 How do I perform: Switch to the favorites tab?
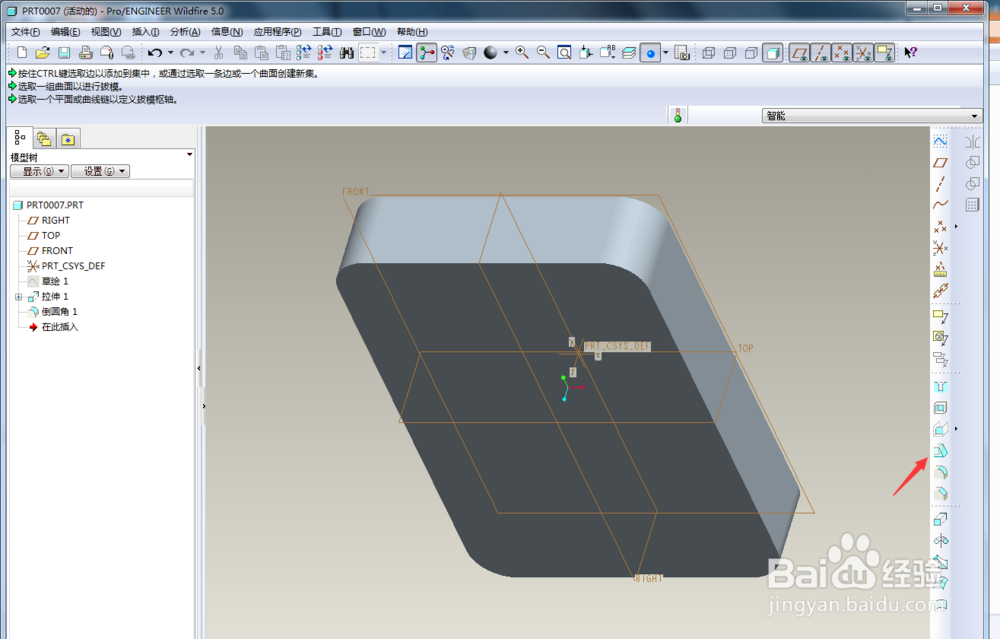coord(68,138)
